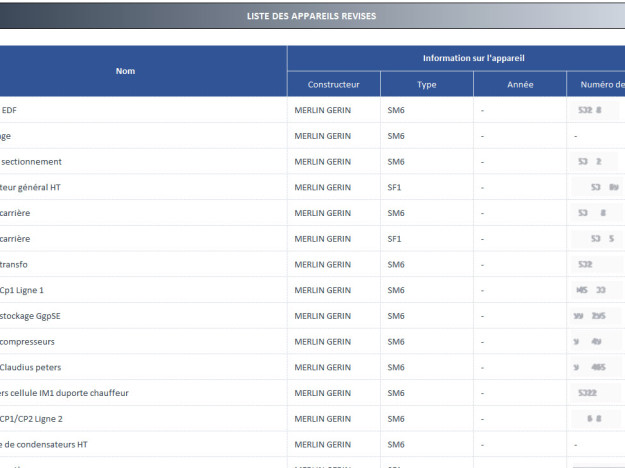Screen dimensions: 625x468
Task: Click SF1 type cell in 'général HT' row
Action: tap(394, 187)
